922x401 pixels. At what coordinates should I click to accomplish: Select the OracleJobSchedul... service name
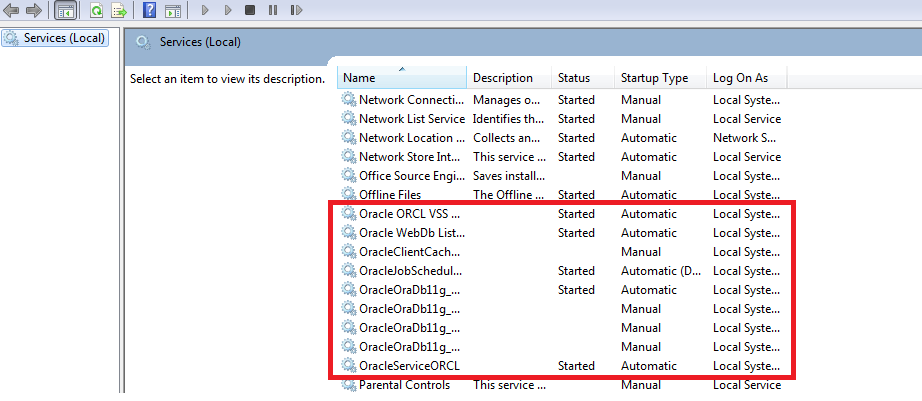coord(410,270)
